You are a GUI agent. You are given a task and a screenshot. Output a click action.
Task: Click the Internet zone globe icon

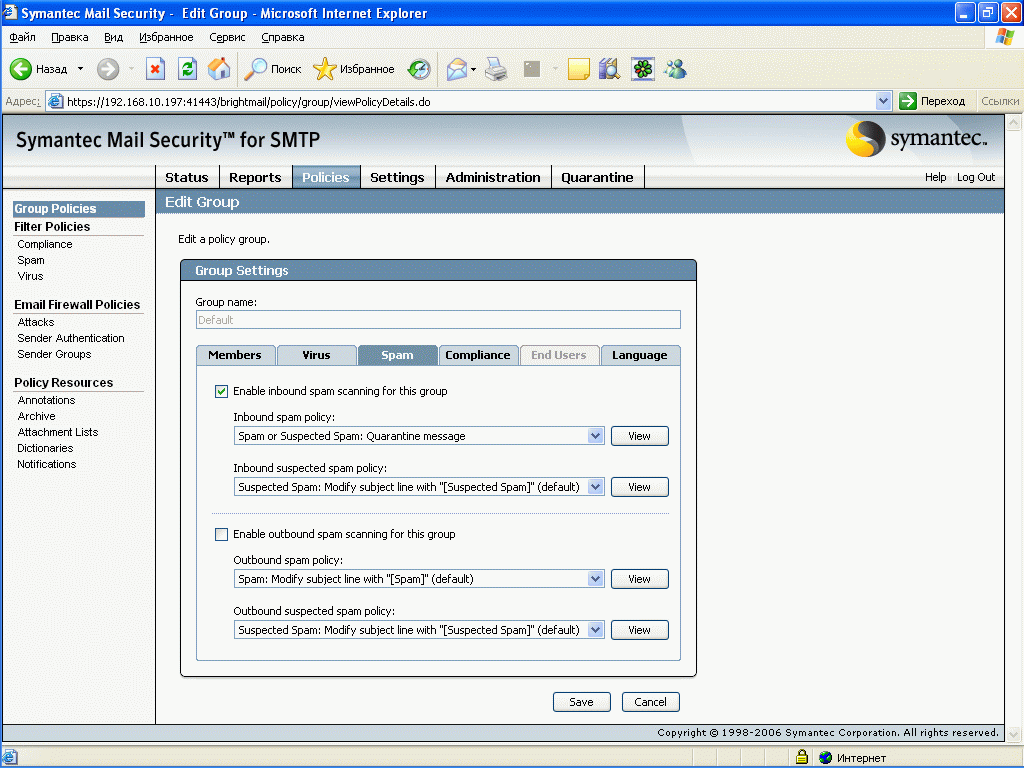(x=825, y=758)
